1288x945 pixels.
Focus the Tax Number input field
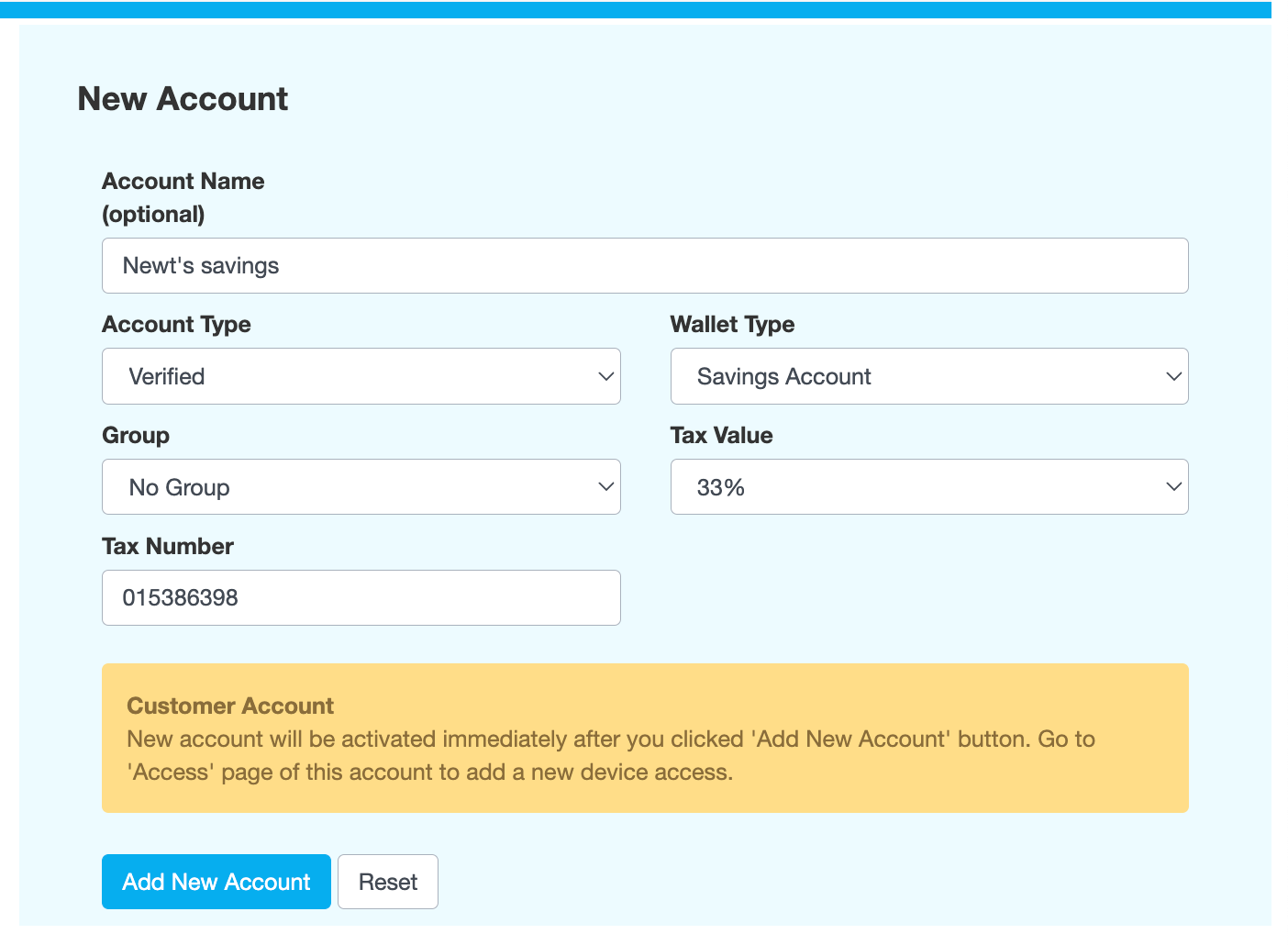[361, 598]
